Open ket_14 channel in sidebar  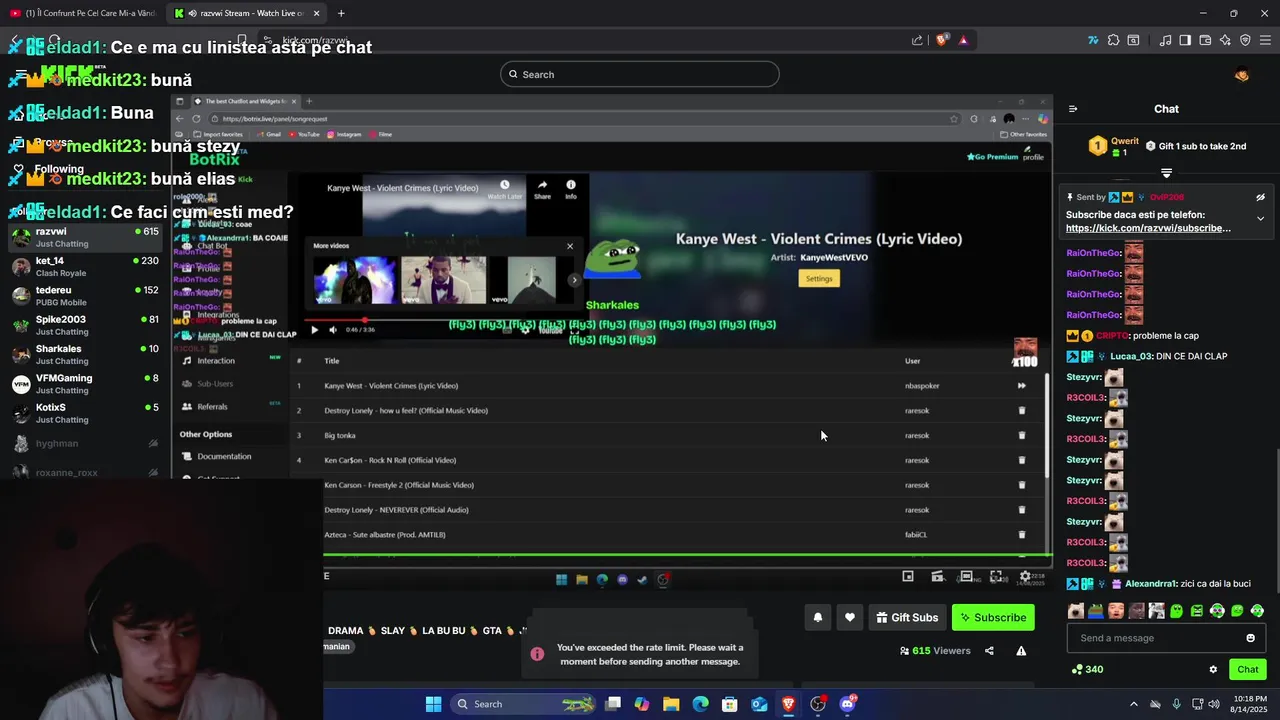tap(85, 267)
